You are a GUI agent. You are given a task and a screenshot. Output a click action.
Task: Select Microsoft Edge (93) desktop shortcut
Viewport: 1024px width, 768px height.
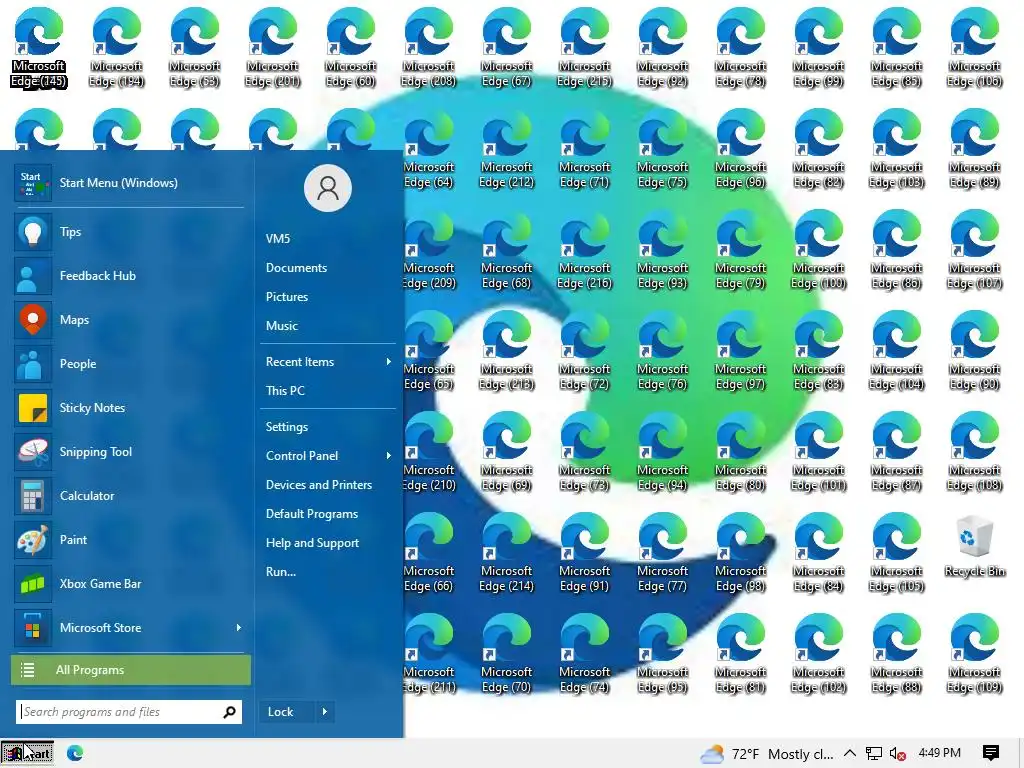click(662, 249)
